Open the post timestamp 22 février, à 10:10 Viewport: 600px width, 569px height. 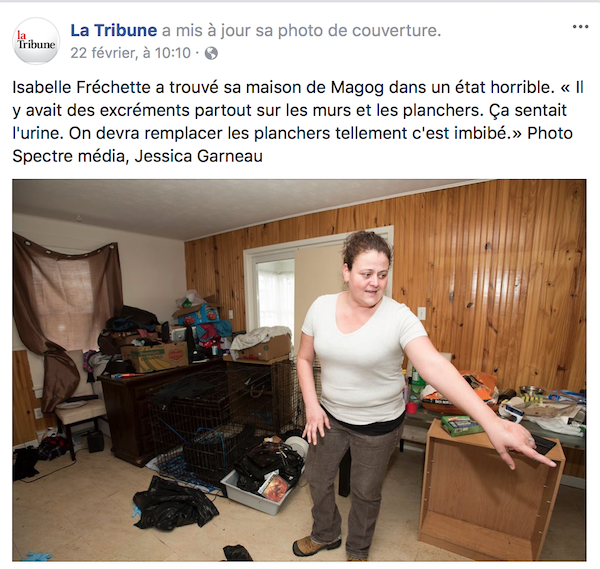pos(130,53)
